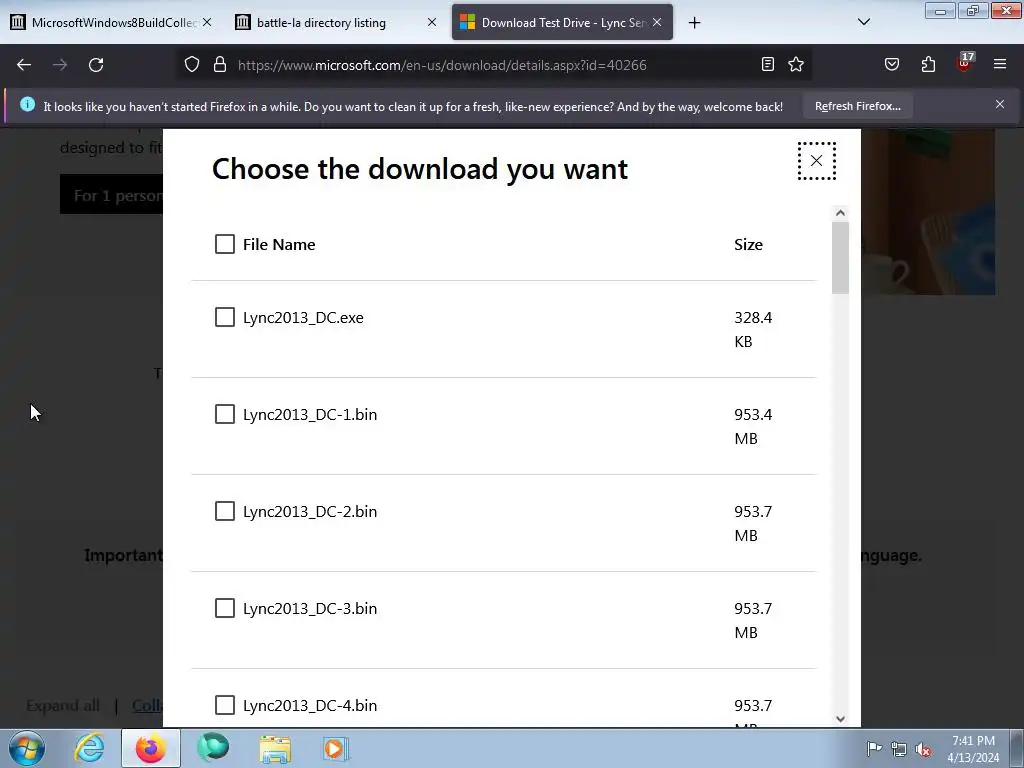Click Firefox taskbar icon

tap(151, 748)
